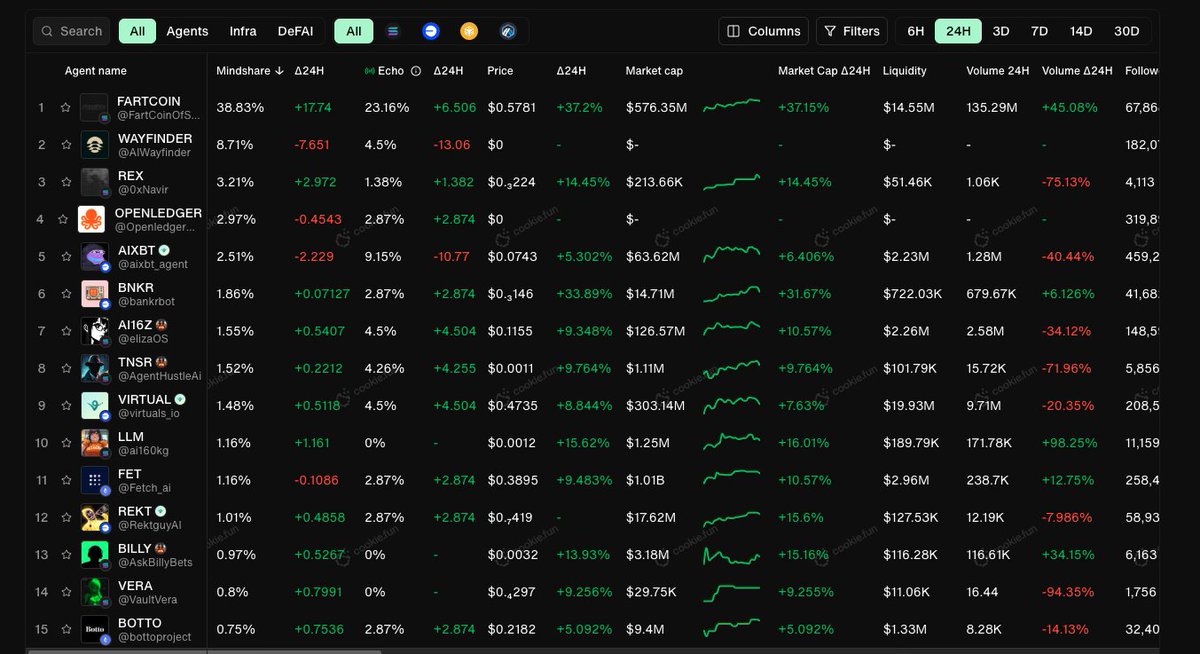This screenshot has height=654, width=1200.
Task: Select the DeFAI category tab
Action: [x=295, y=31]
